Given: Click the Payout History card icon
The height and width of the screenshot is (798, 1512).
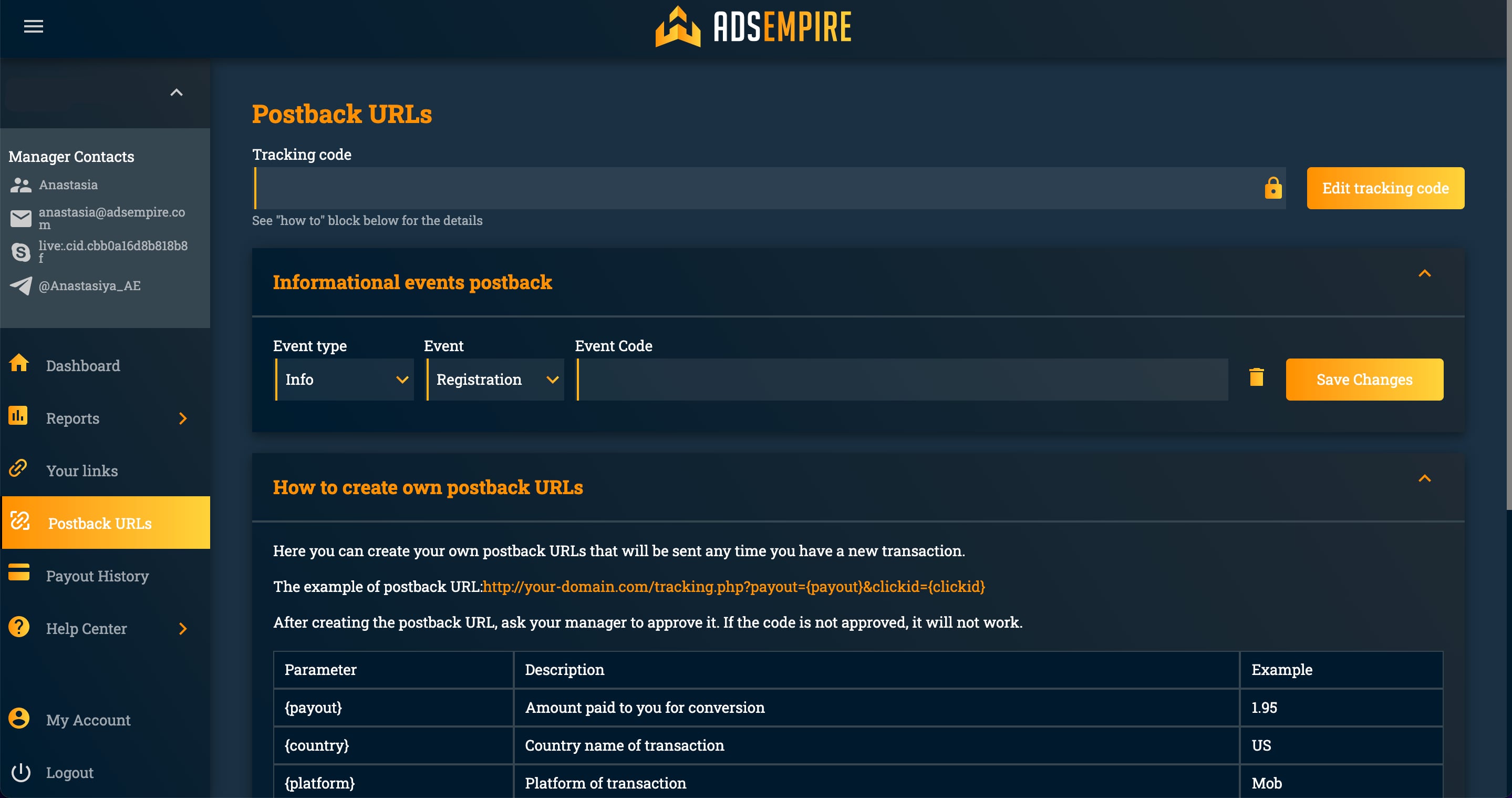Looking at the screenshot, I should click(x=19, y=572).
